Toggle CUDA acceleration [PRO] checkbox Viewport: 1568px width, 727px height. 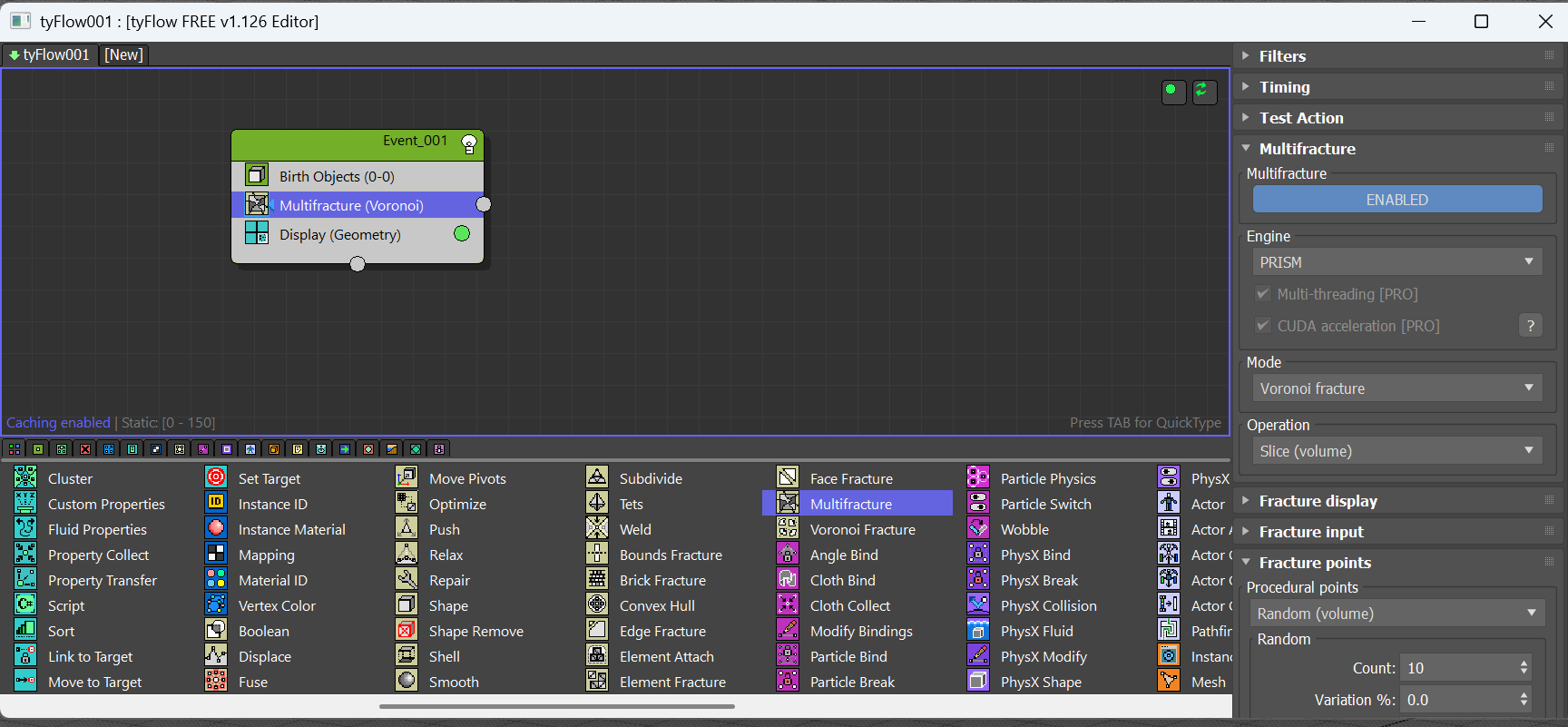[1262, 326]
